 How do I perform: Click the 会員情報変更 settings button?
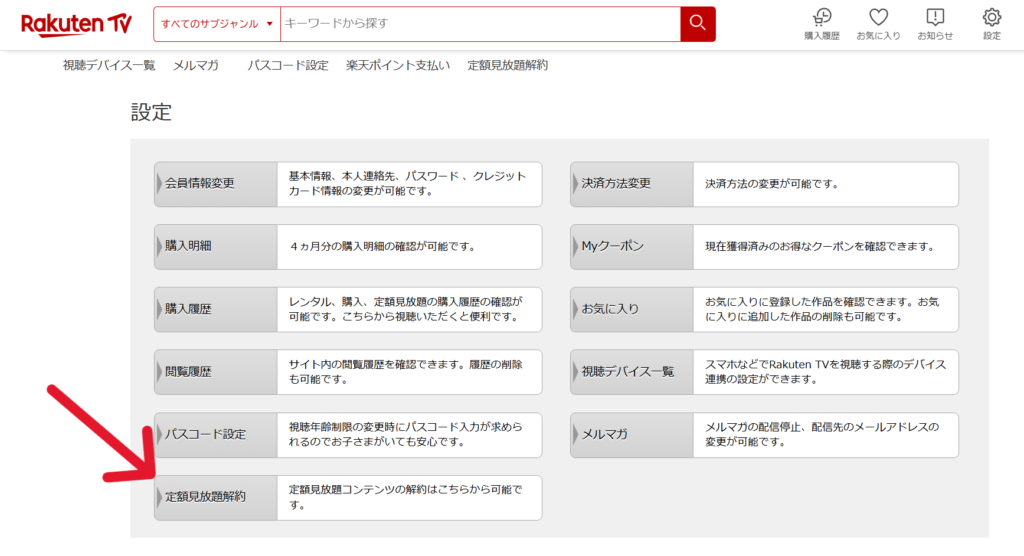click(215, 184)
